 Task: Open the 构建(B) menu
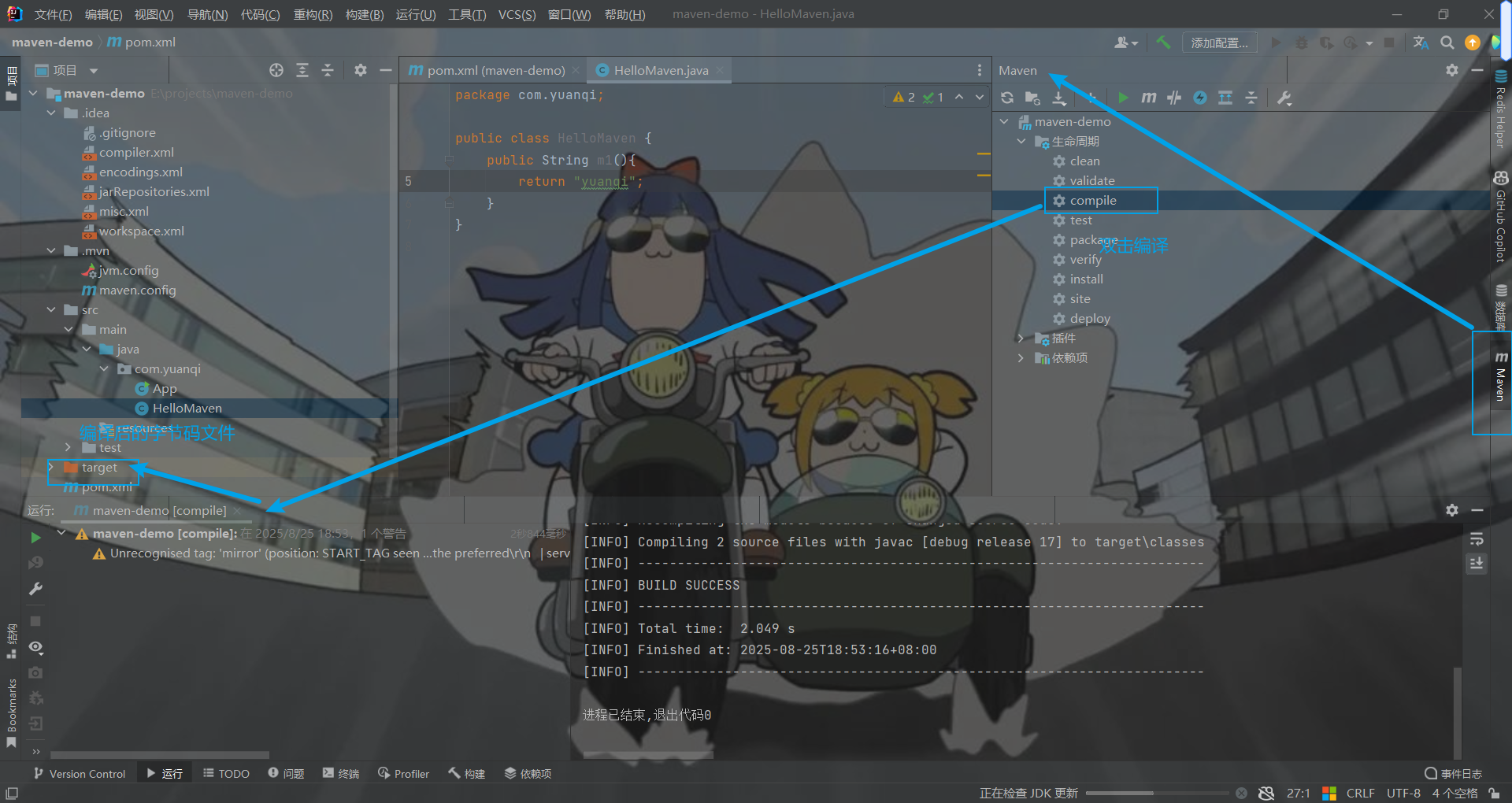pyautogui.click(x=365, y=14)
